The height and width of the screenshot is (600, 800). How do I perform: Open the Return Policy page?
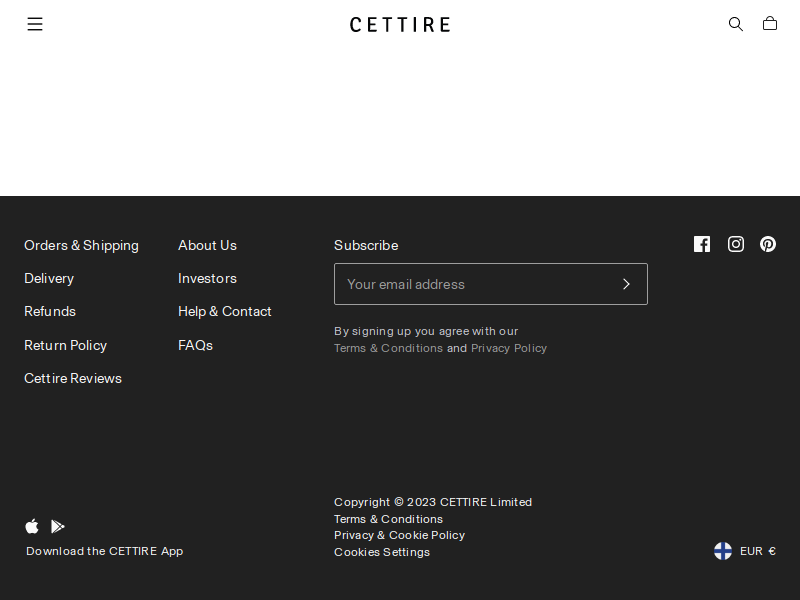click(65, 345)
